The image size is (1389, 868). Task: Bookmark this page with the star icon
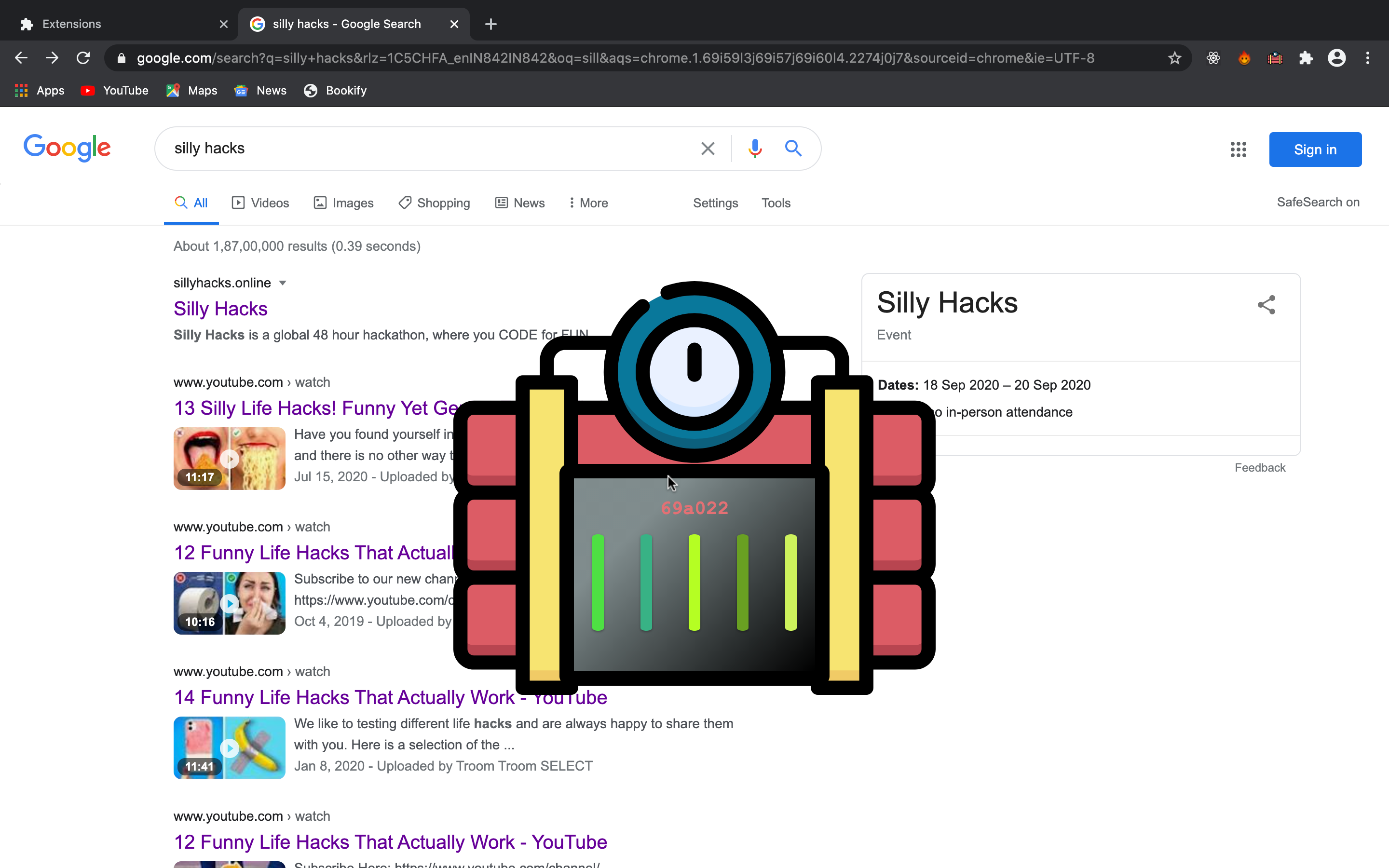[1174, 58]
